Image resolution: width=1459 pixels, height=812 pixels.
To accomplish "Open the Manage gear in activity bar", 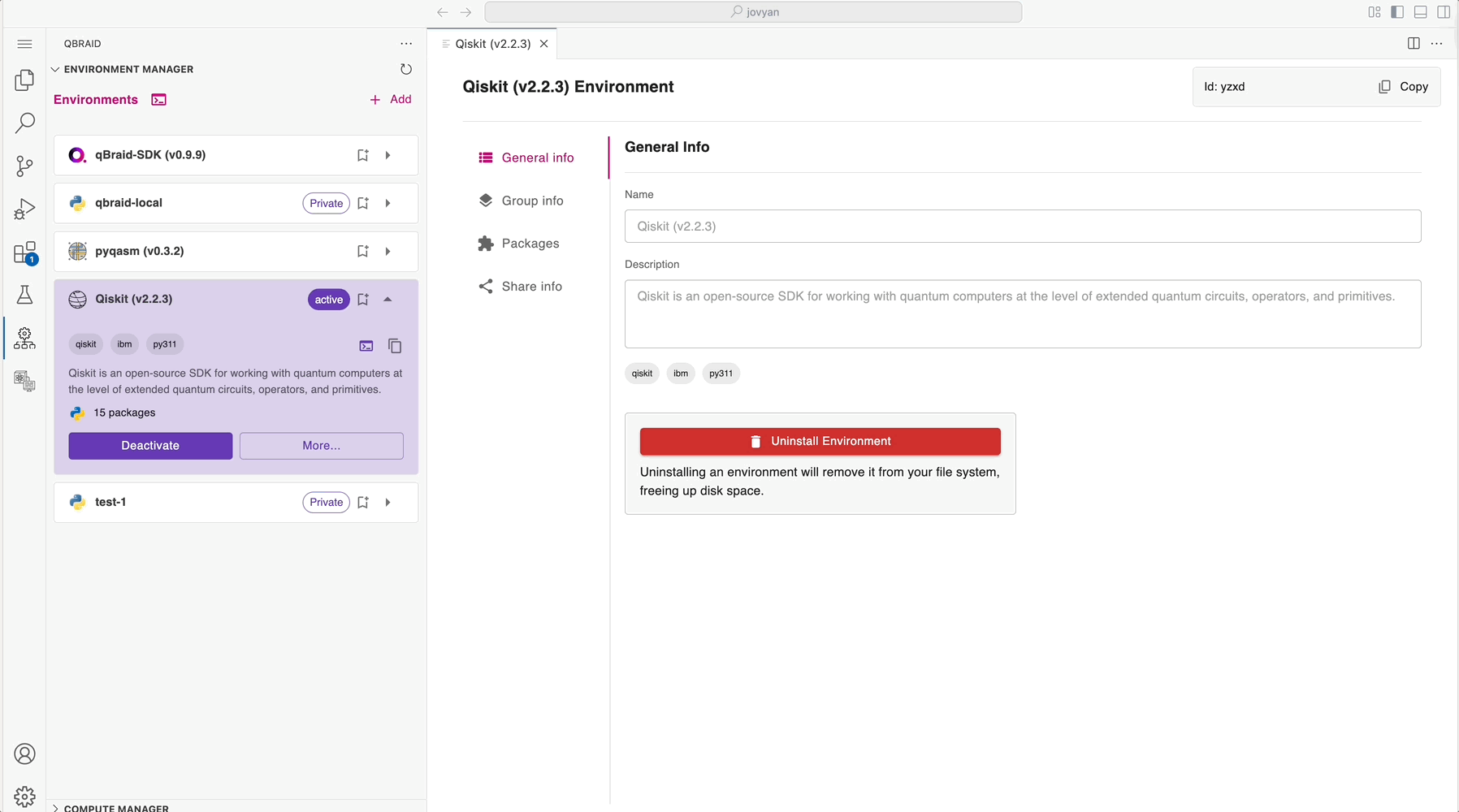I will click(25, 797).
